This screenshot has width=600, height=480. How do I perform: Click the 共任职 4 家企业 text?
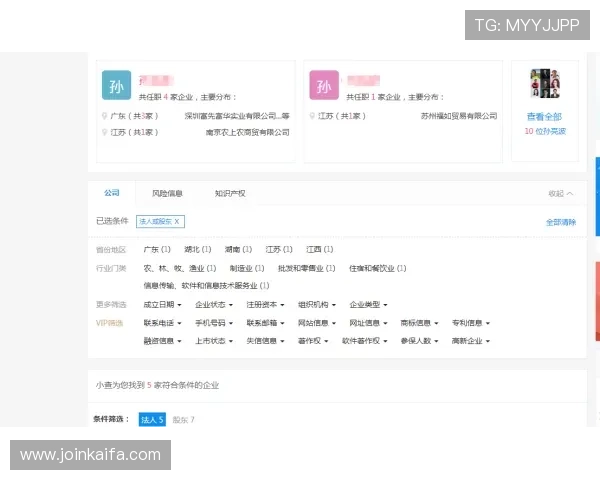click(166, 97)
